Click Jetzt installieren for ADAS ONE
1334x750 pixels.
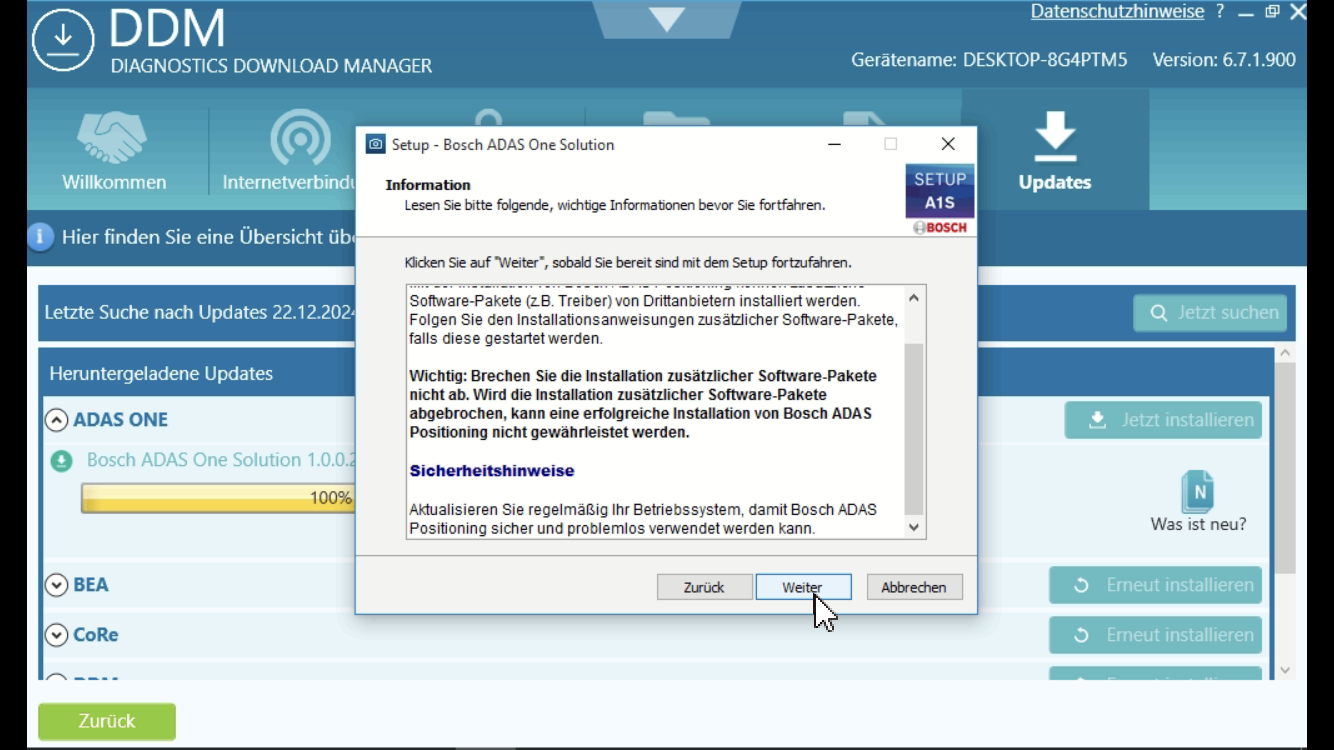coord(1163,420)
